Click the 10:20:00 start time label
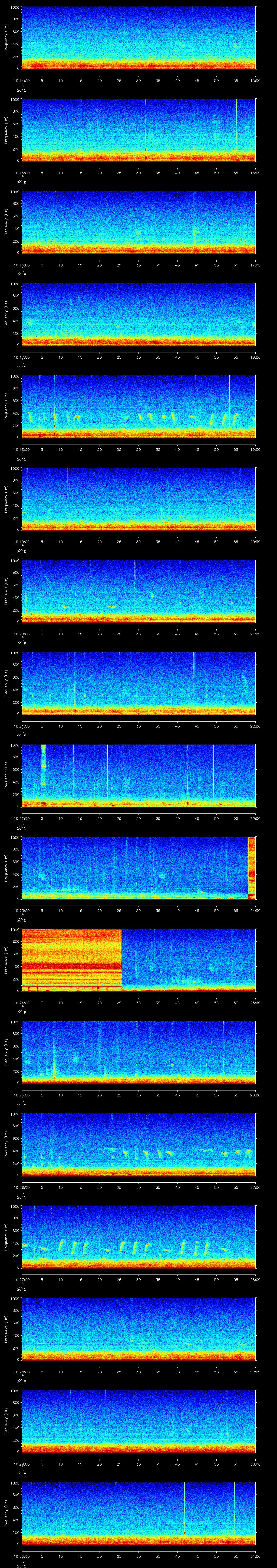Screen dimensions: 277x1568 click(21, 634)
